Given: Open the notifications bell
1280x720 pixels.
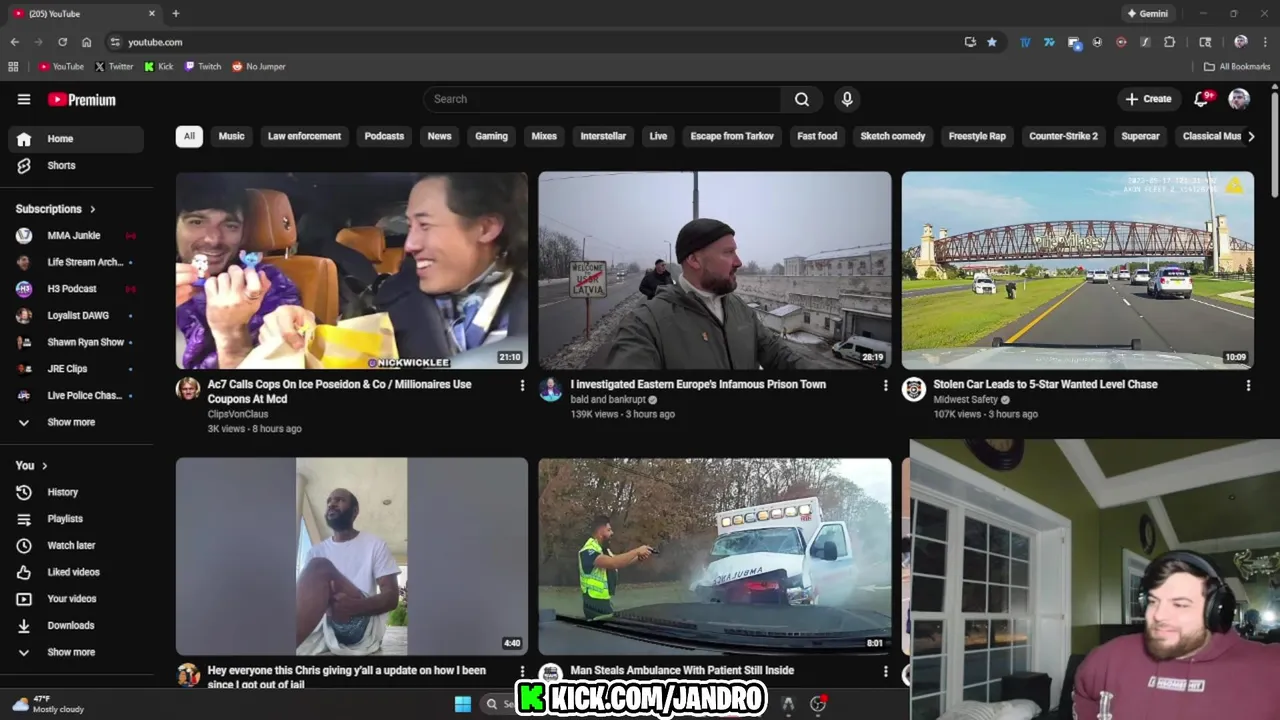Looking at the screenshot, I should click(x=1202, y=99).
